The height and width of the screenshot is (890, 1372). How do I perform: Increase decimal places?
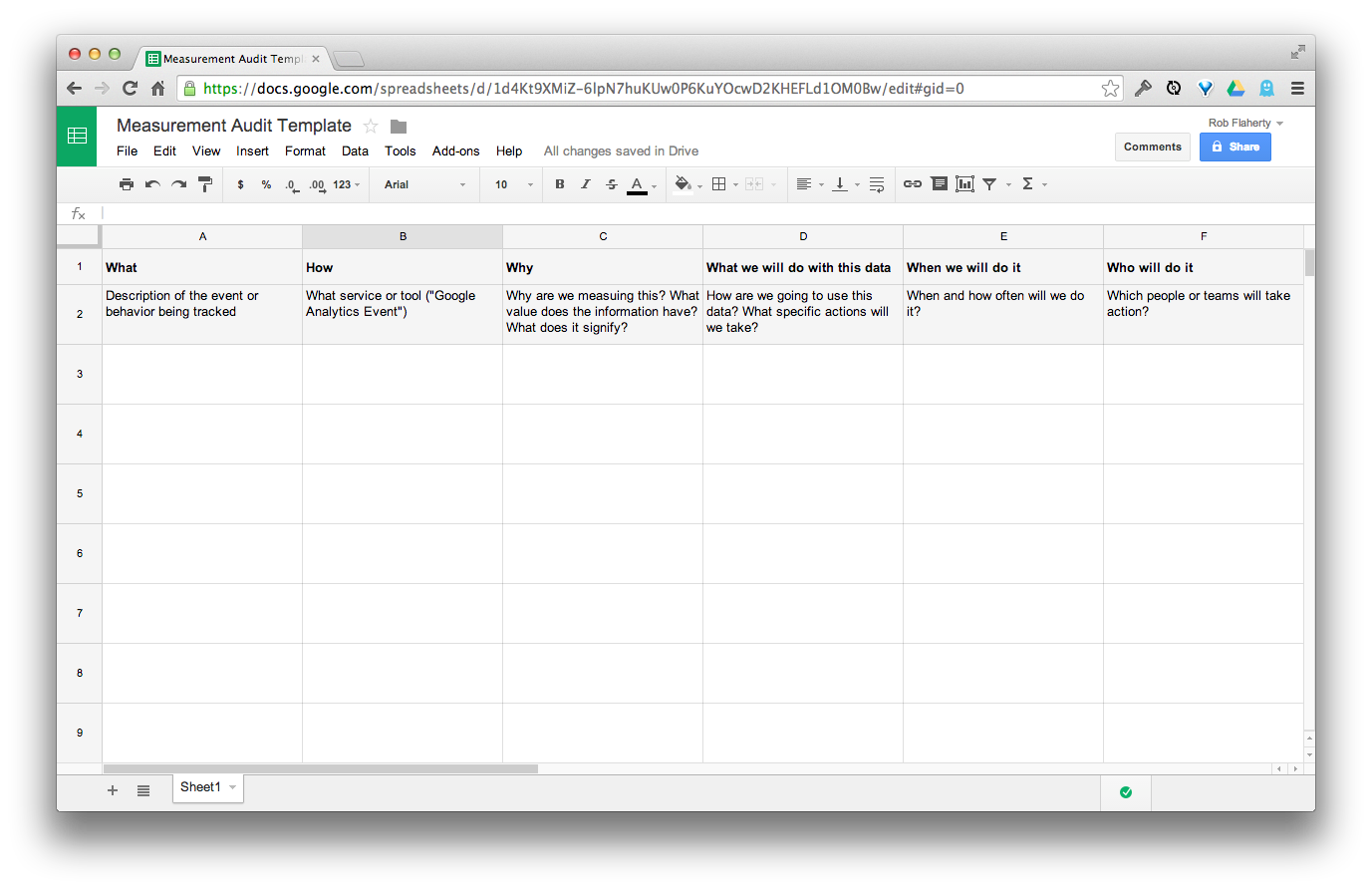tap(317, 185)
